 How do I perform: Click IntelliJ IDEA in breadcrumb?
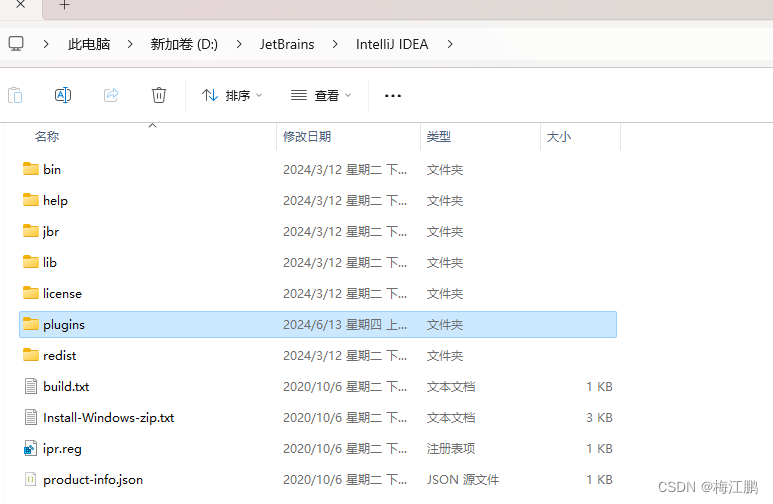tap(392, 44)
